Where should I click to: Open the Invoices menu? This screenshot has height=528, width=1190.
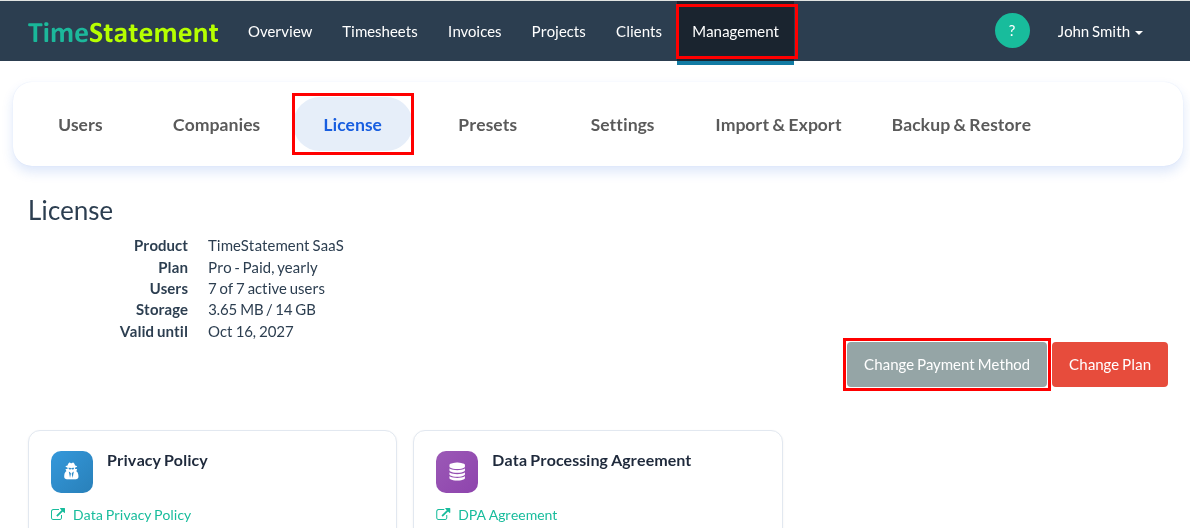pos(474,32)
